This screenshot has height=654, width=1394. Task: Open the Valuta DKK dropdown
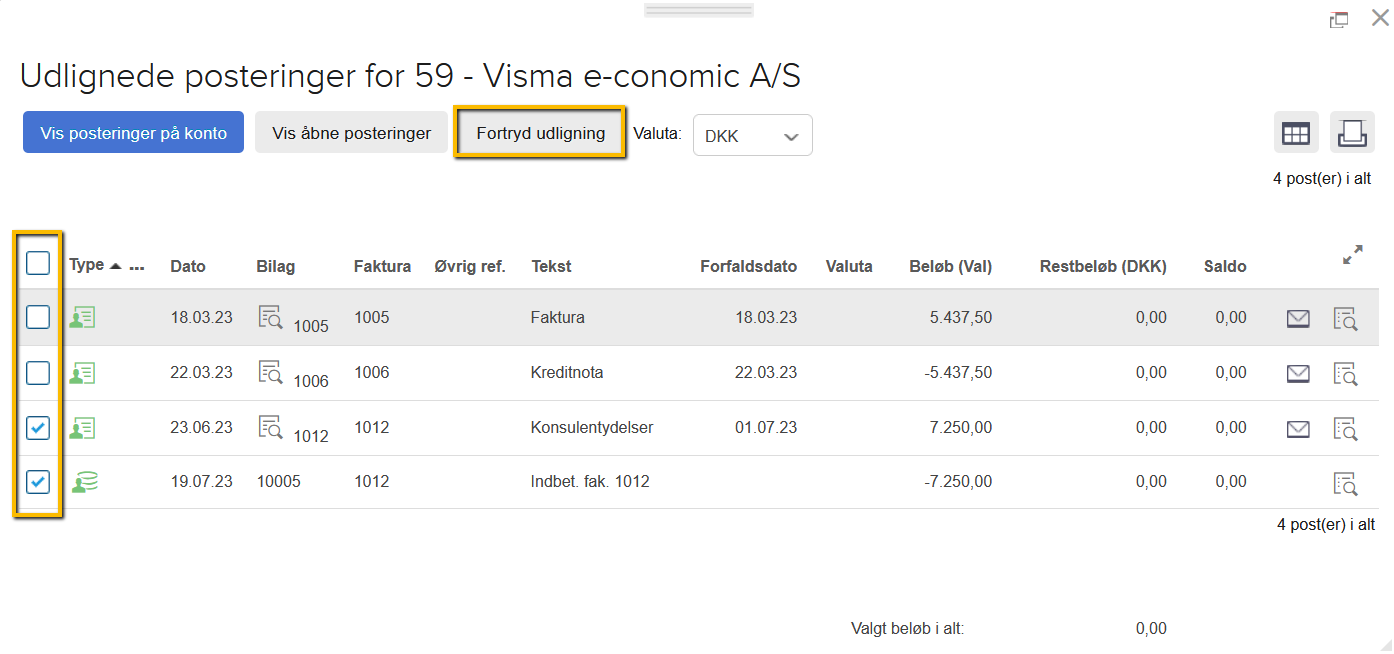tap(752, 136)
